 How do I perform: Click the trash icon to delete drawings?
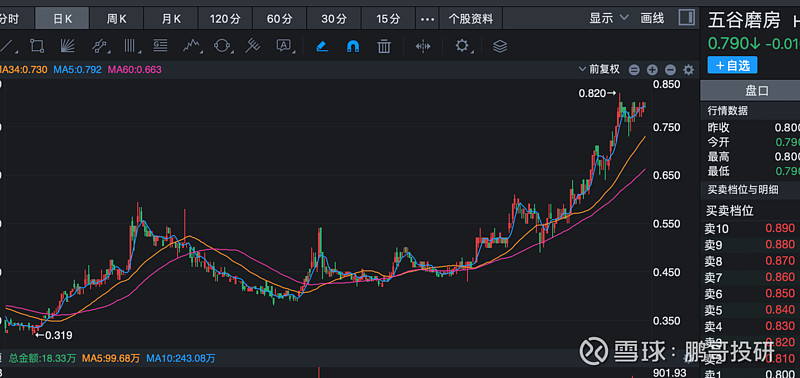(384, 46)
